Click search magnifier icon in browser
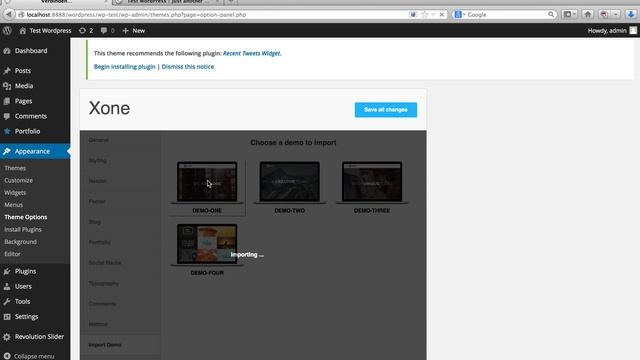This screenshot has height=360, width=640. click(551, 15)
